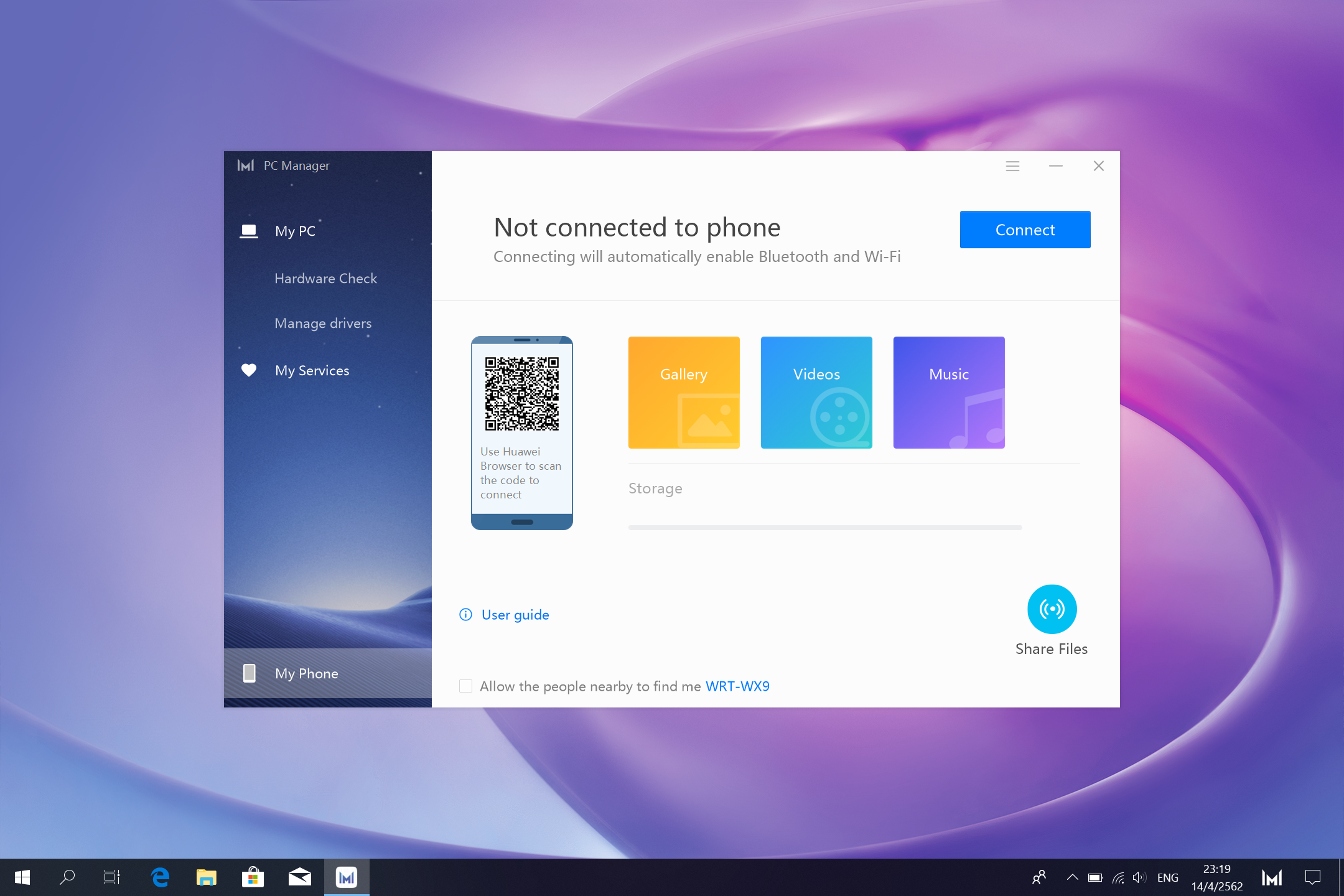Screen dimensions: 1344x896
Task: Click PC Manager taskbar button
Action: pos(347,877)
